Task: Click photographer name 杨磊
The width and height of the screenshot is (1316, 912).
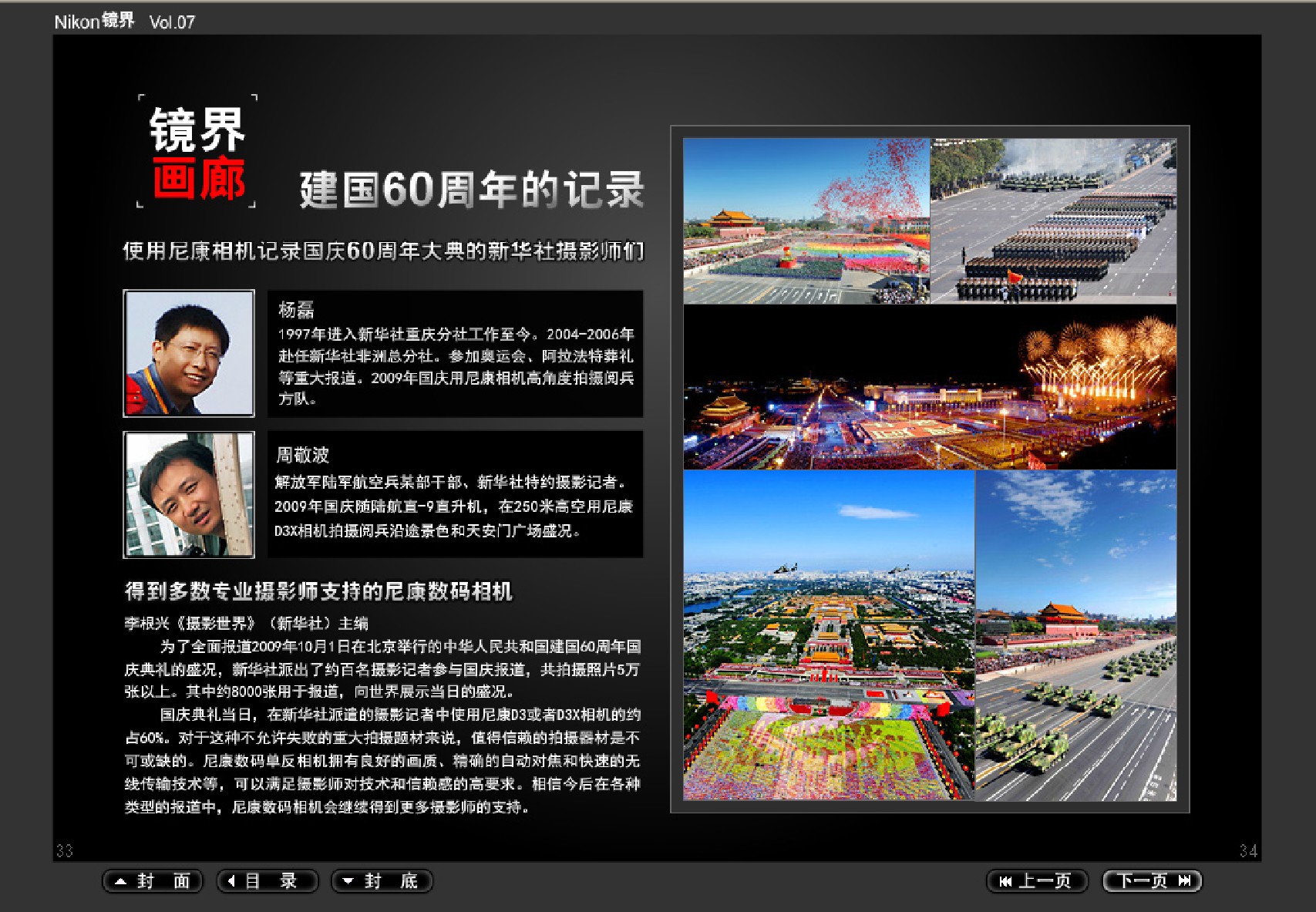Action: 296,310
